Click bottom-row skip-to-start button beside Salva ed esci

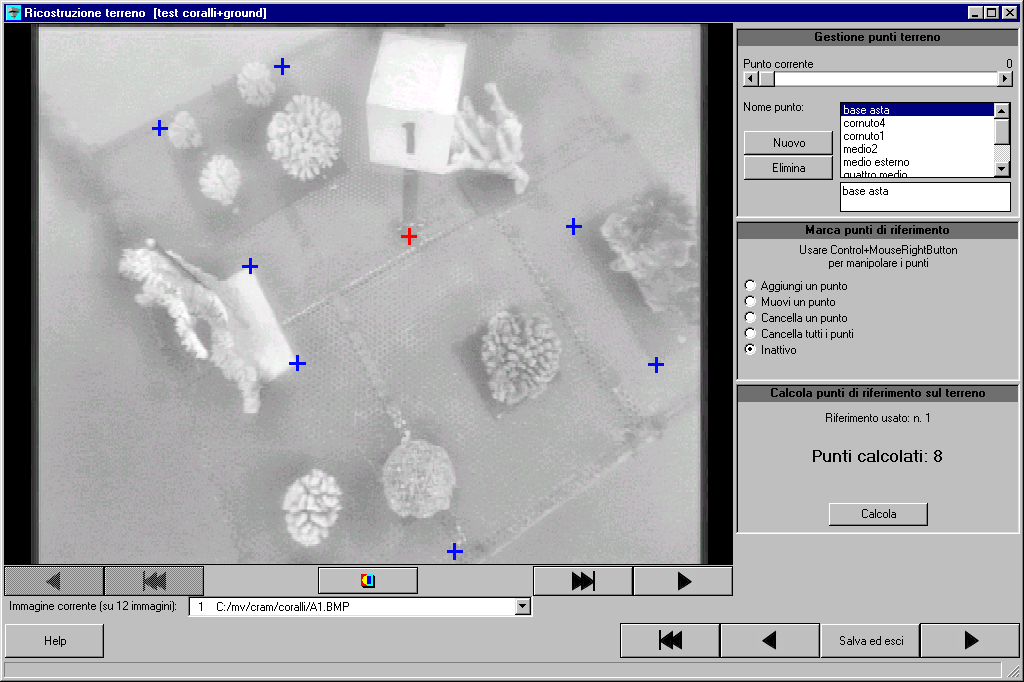[x=670, y=641]
